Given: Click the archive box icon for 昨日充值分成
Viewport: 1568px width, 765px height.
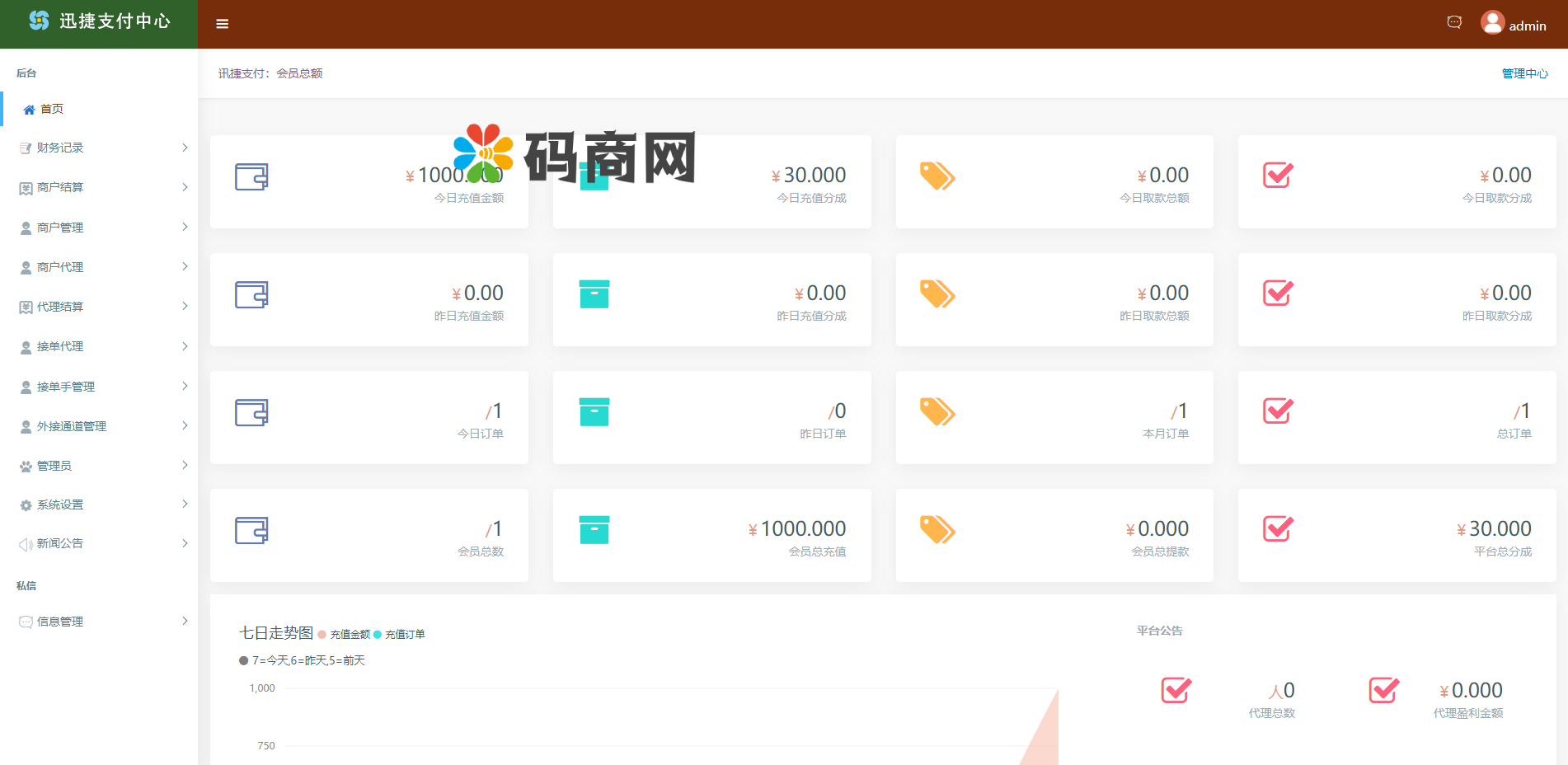Looking at the screenshot, I should pos(594,294).
